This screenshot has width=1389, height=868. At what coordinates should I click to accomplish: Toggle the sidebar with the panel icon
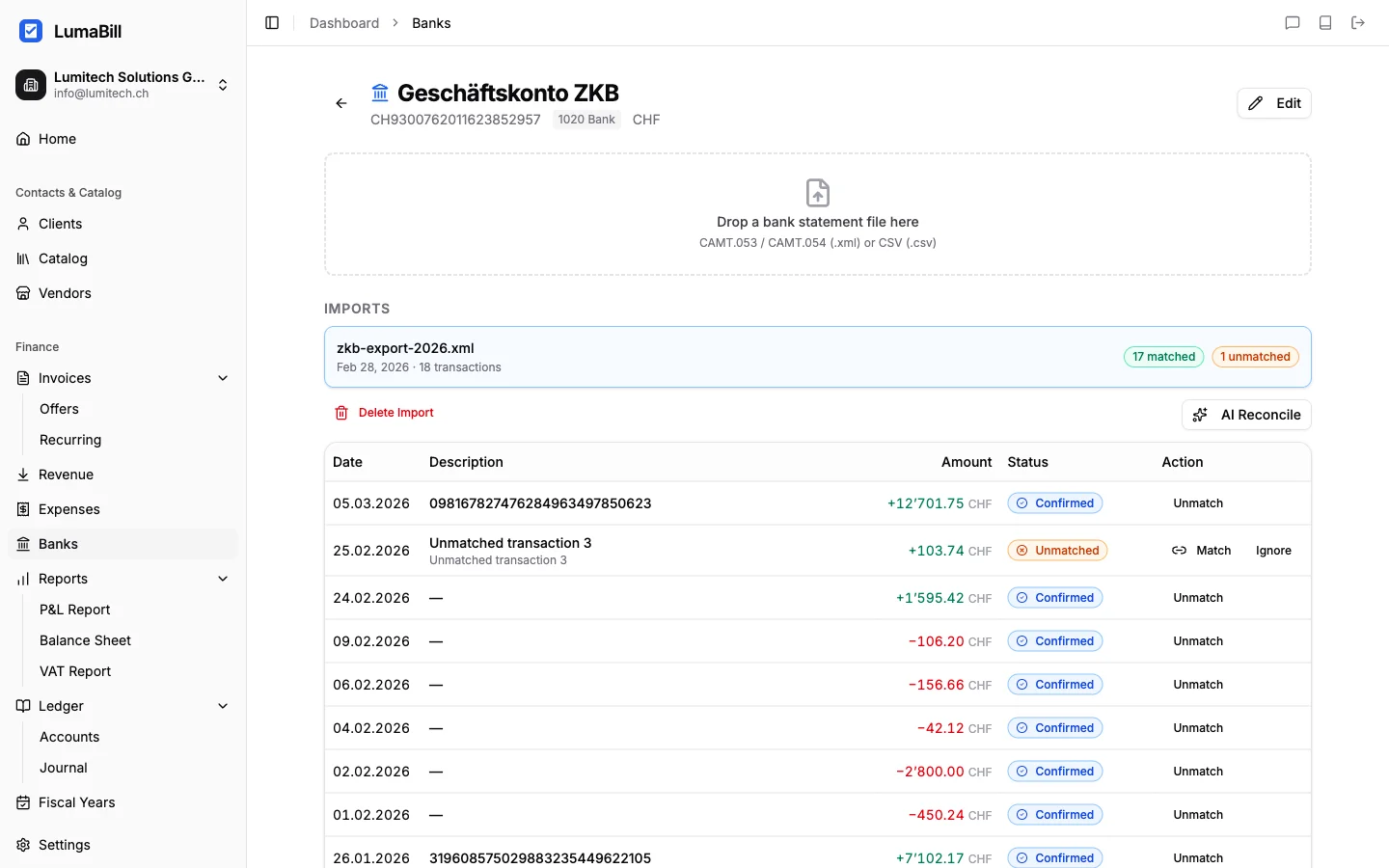point(271,22)
